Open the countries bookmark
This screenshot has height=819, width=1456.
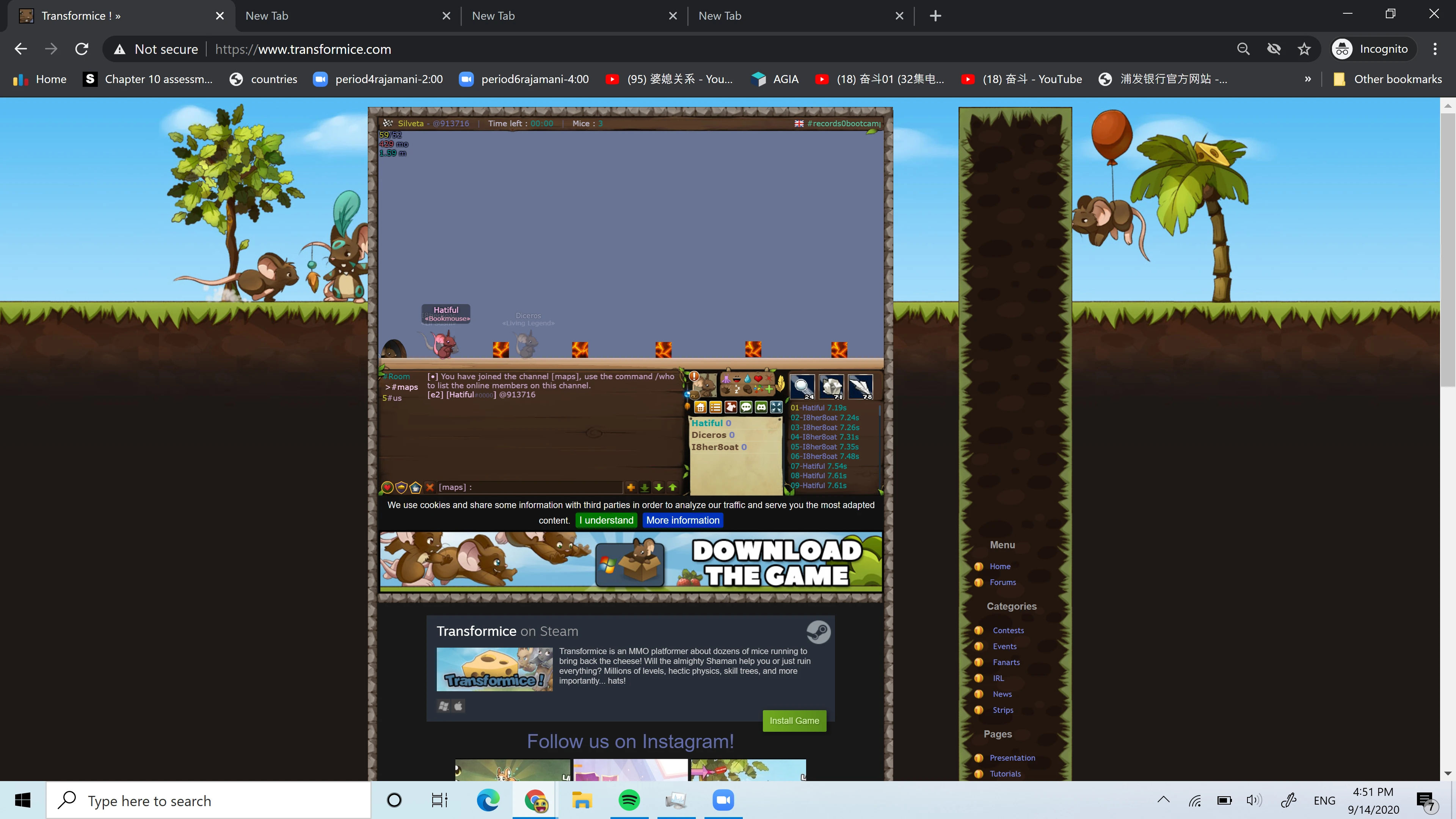[x=264, y=79]
